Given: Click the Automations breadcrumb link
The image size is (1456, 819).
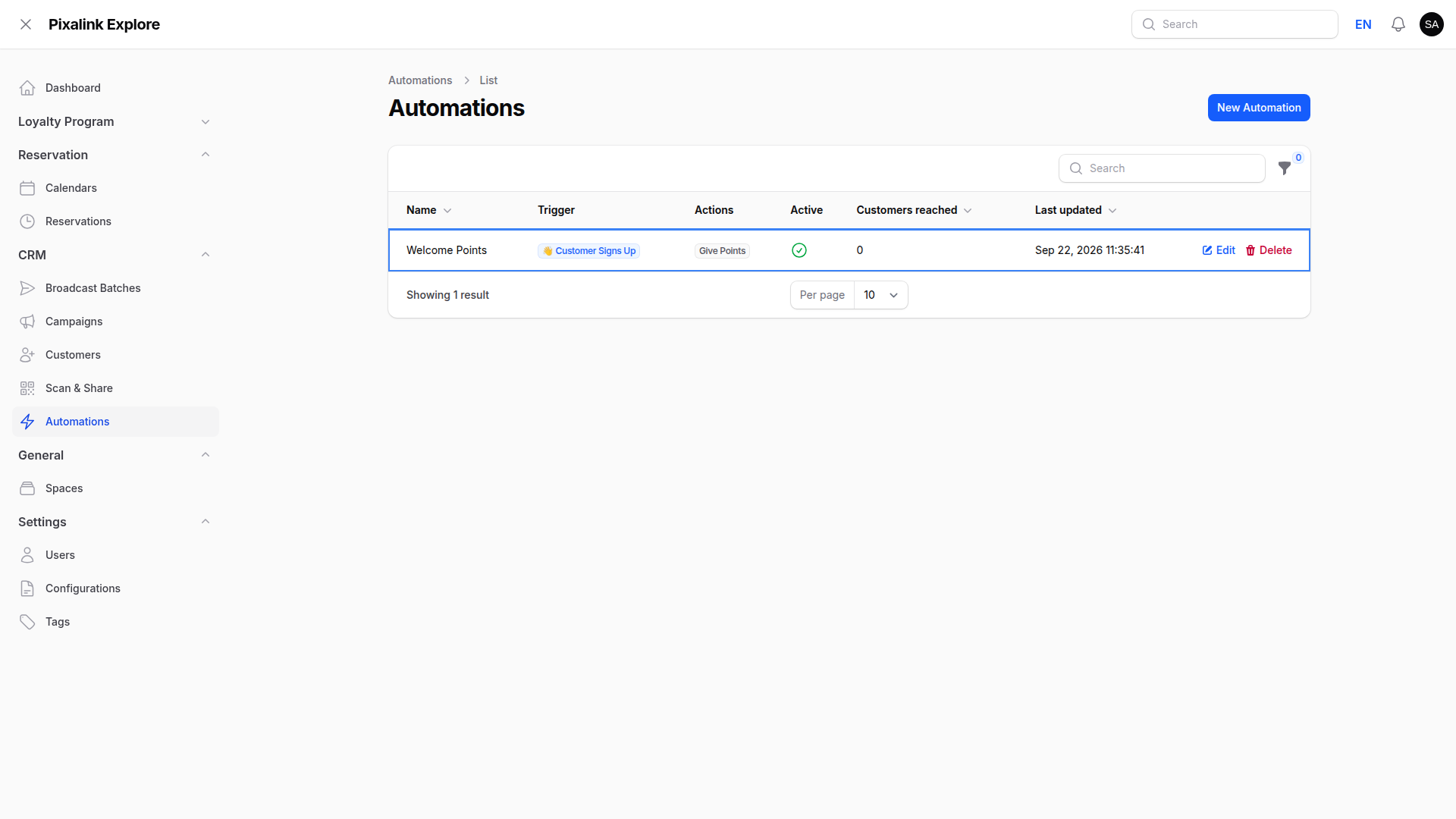Looking at the screenshot, I should 420,80.
